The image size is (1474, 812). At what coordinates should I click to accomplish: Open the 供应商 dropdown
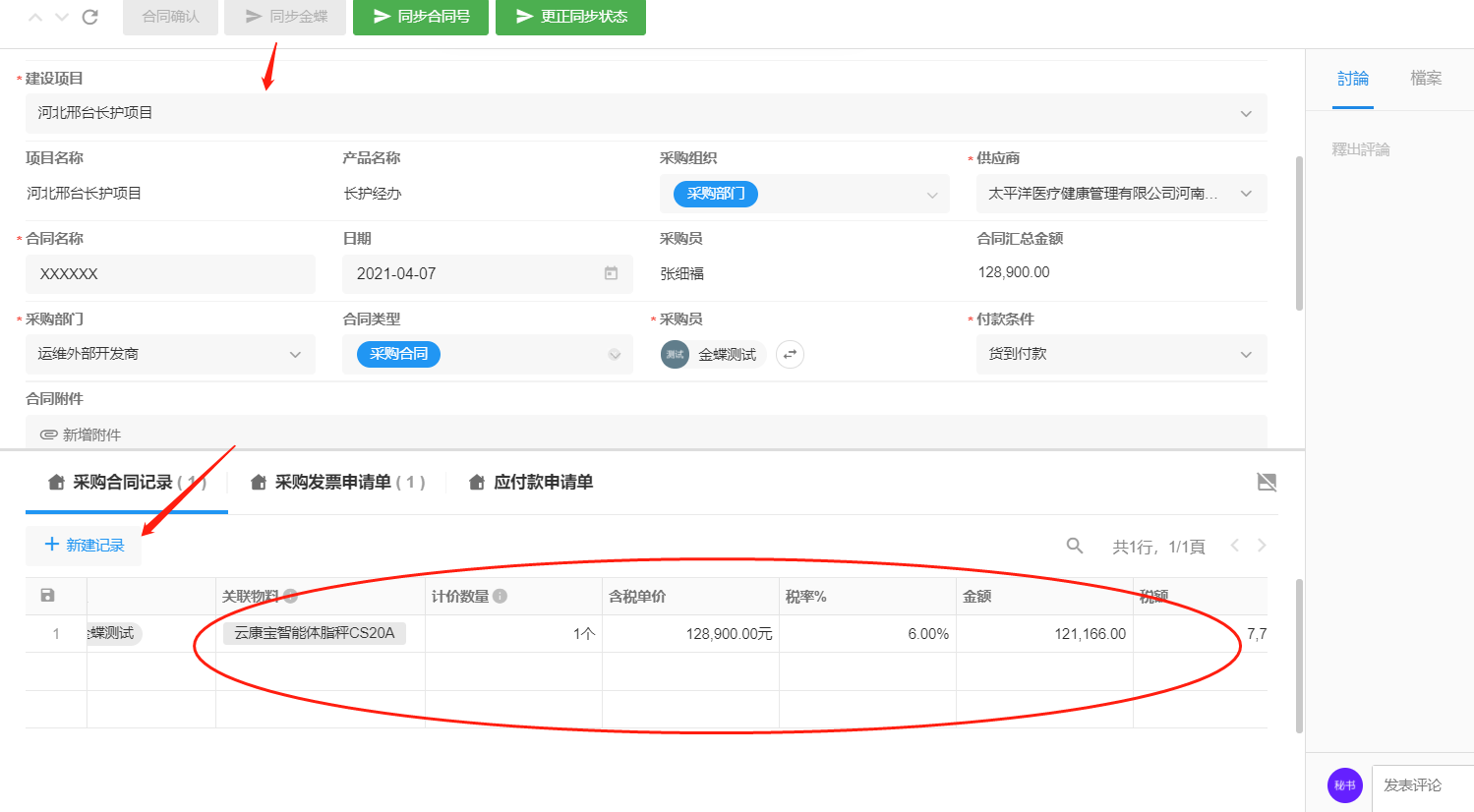(x=1246, y=194)
